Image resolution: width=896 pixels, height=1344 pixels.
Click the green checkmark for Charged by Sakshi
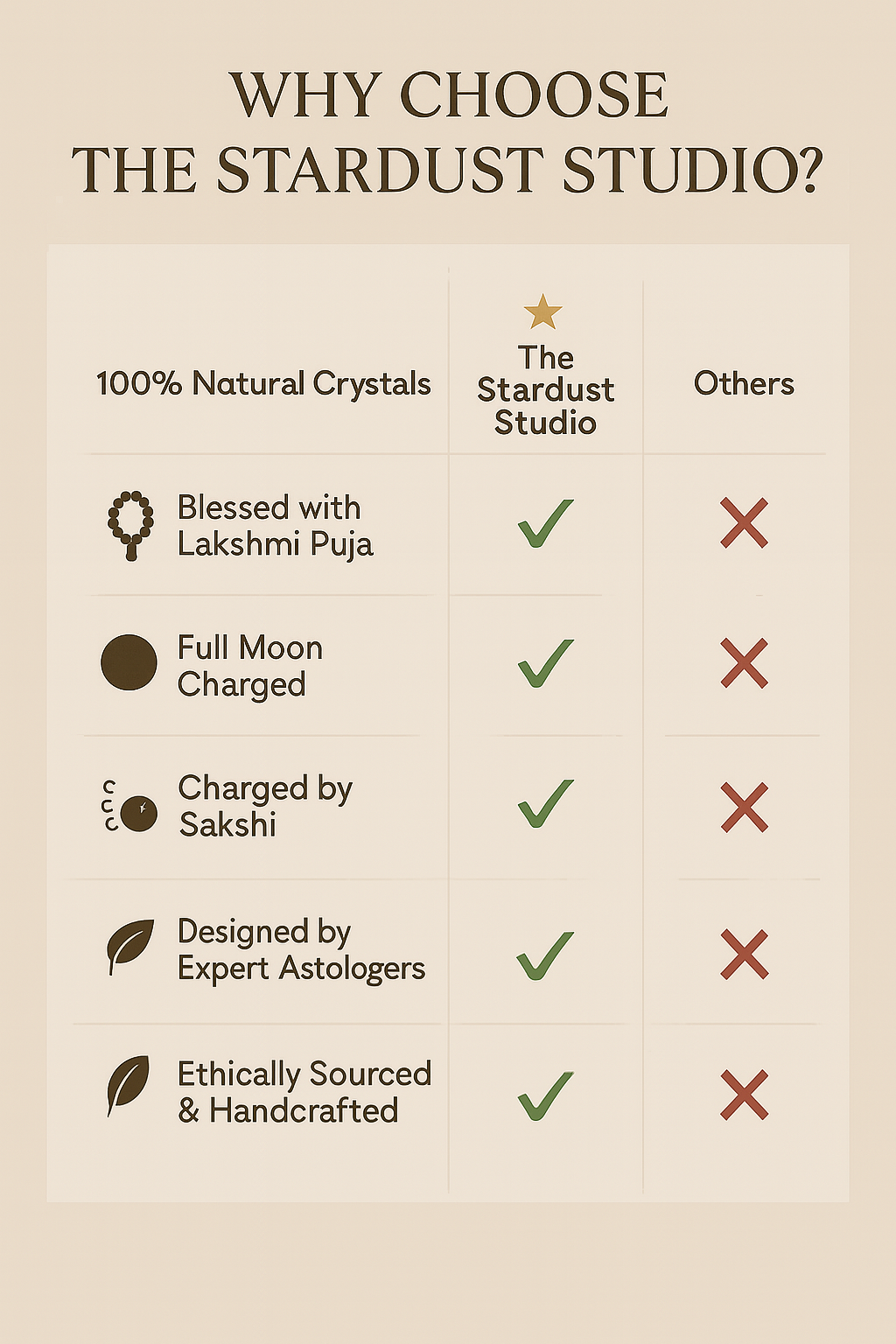tap(545, 803)
